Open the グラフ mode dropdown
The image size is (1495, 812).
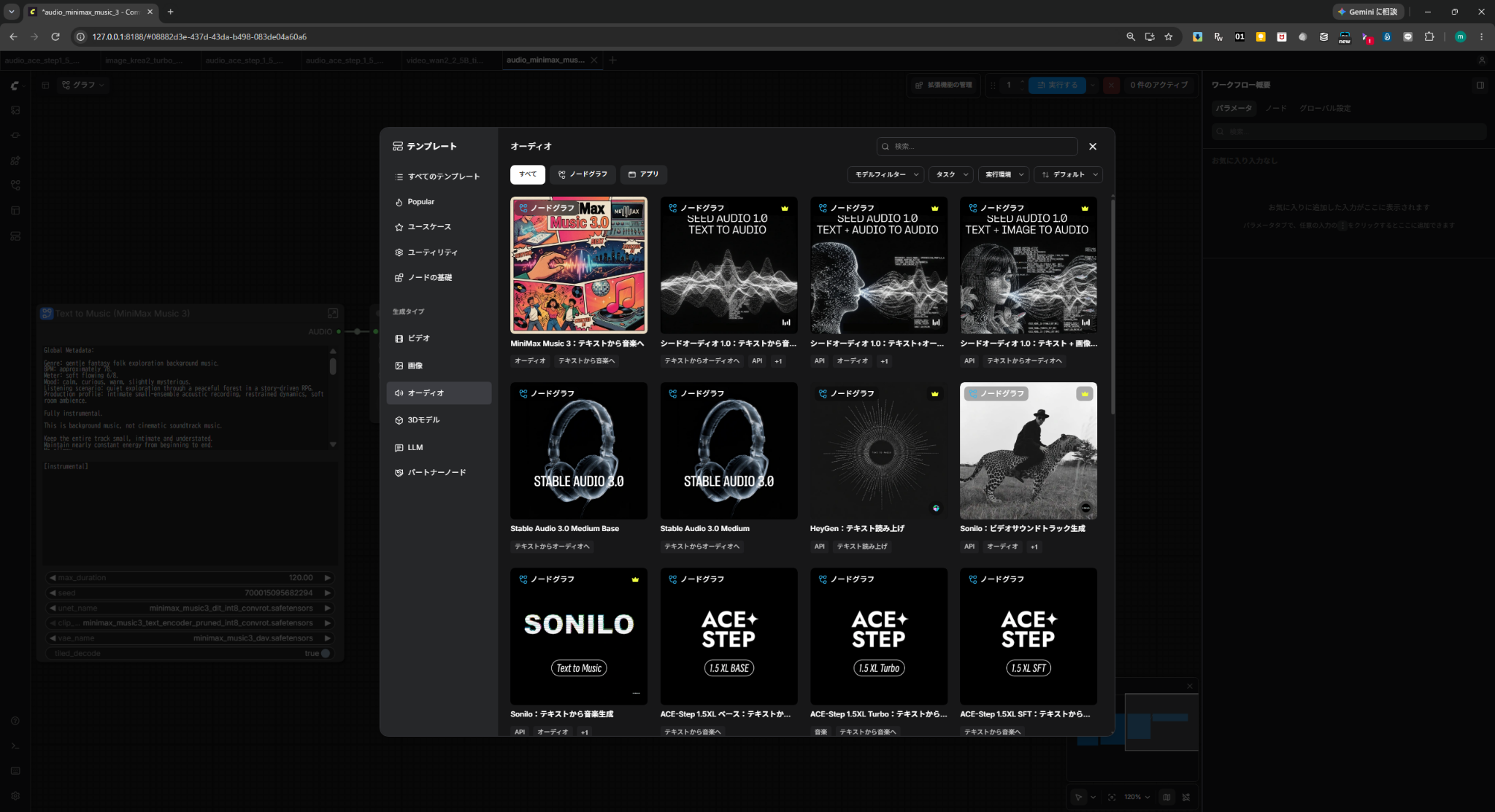tap(83, 85)
